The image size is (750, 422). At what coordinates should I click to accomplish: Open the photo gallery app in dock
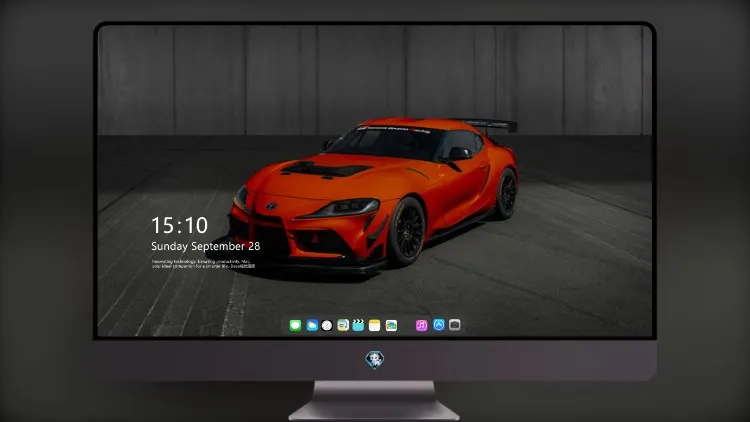point(391,325)
